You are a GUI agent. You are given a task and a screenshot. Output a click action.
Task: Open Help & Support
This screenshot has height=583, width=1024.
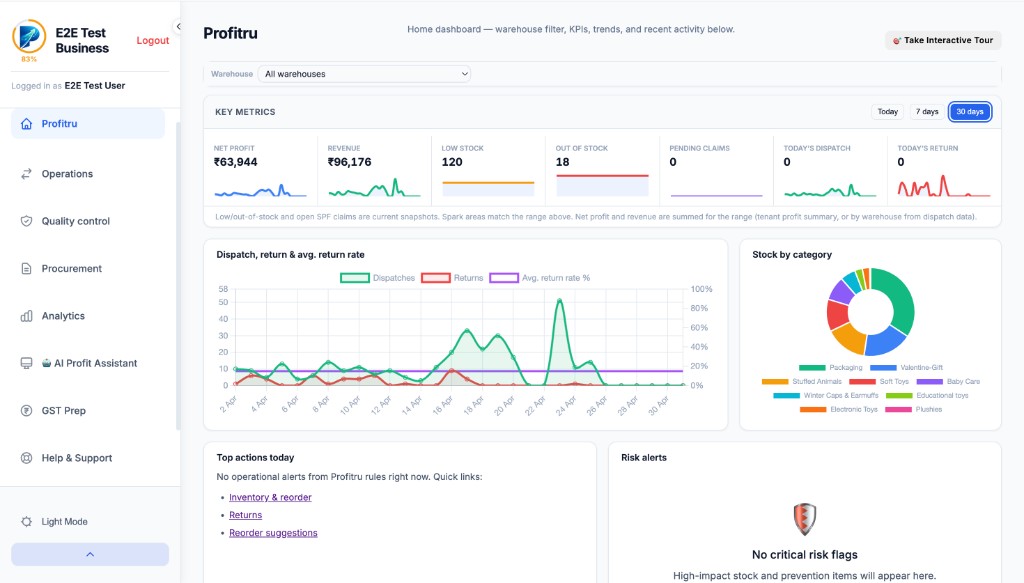click(88, 458)
